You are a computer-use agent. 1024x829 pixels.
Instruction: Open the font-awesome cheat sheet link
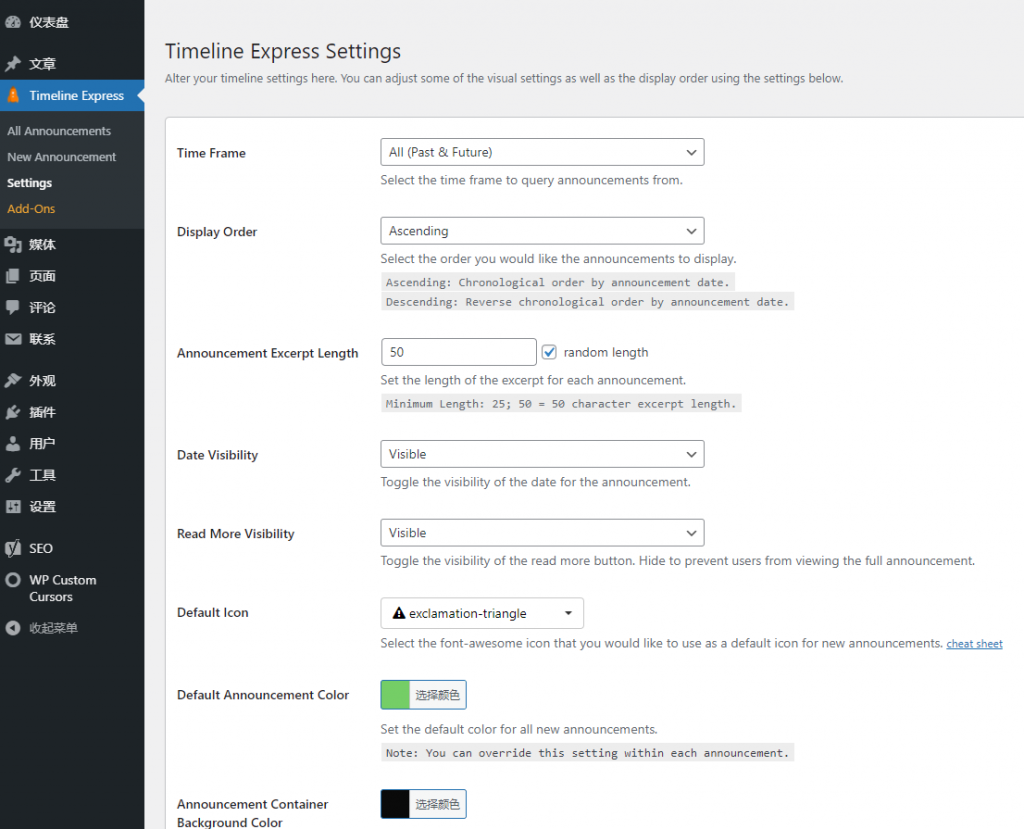[974, 644]
